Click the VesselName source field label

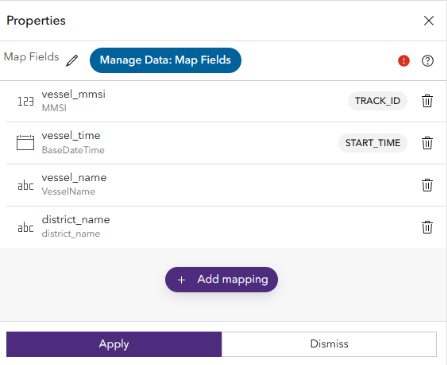[x=68, y=192]
